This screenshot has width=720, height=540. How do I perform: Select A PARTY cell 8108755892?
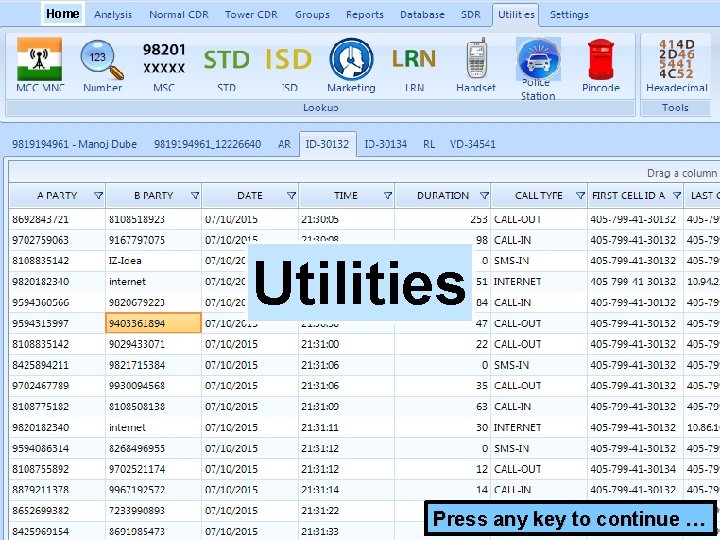point(57,469)
